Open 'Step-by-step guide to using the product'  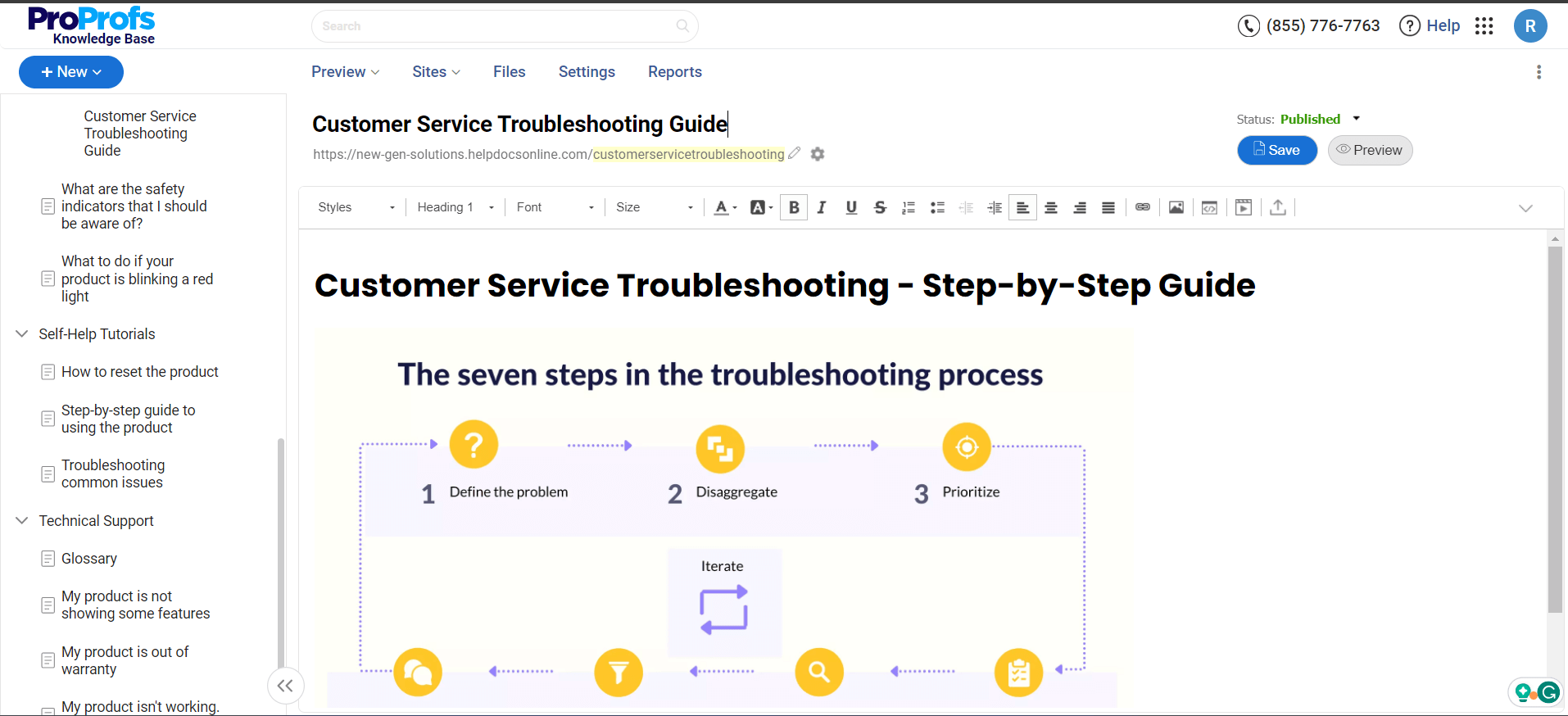click(x=128, y=419)
